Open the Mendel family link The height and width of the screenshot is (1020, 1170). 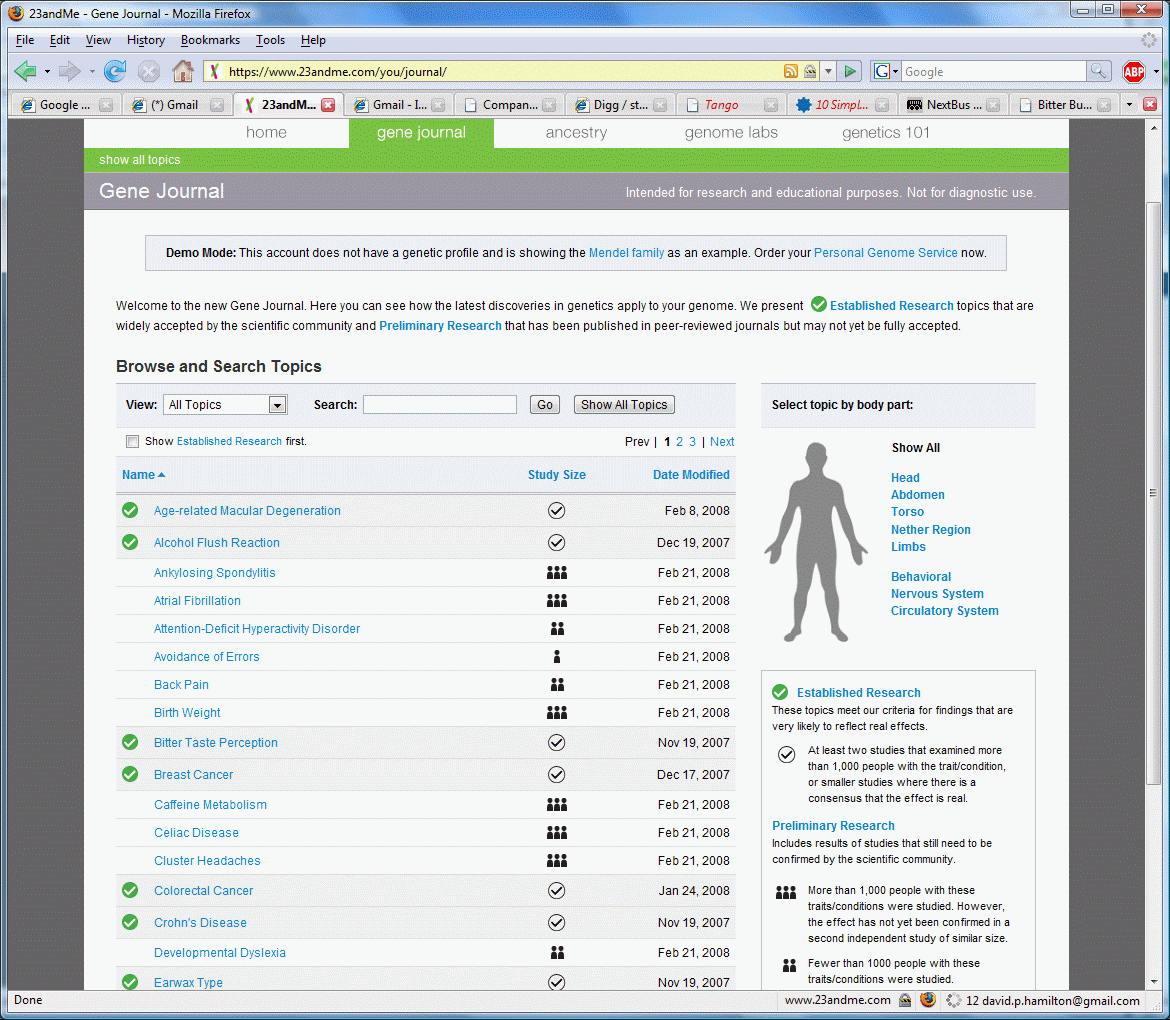[626, 253]
